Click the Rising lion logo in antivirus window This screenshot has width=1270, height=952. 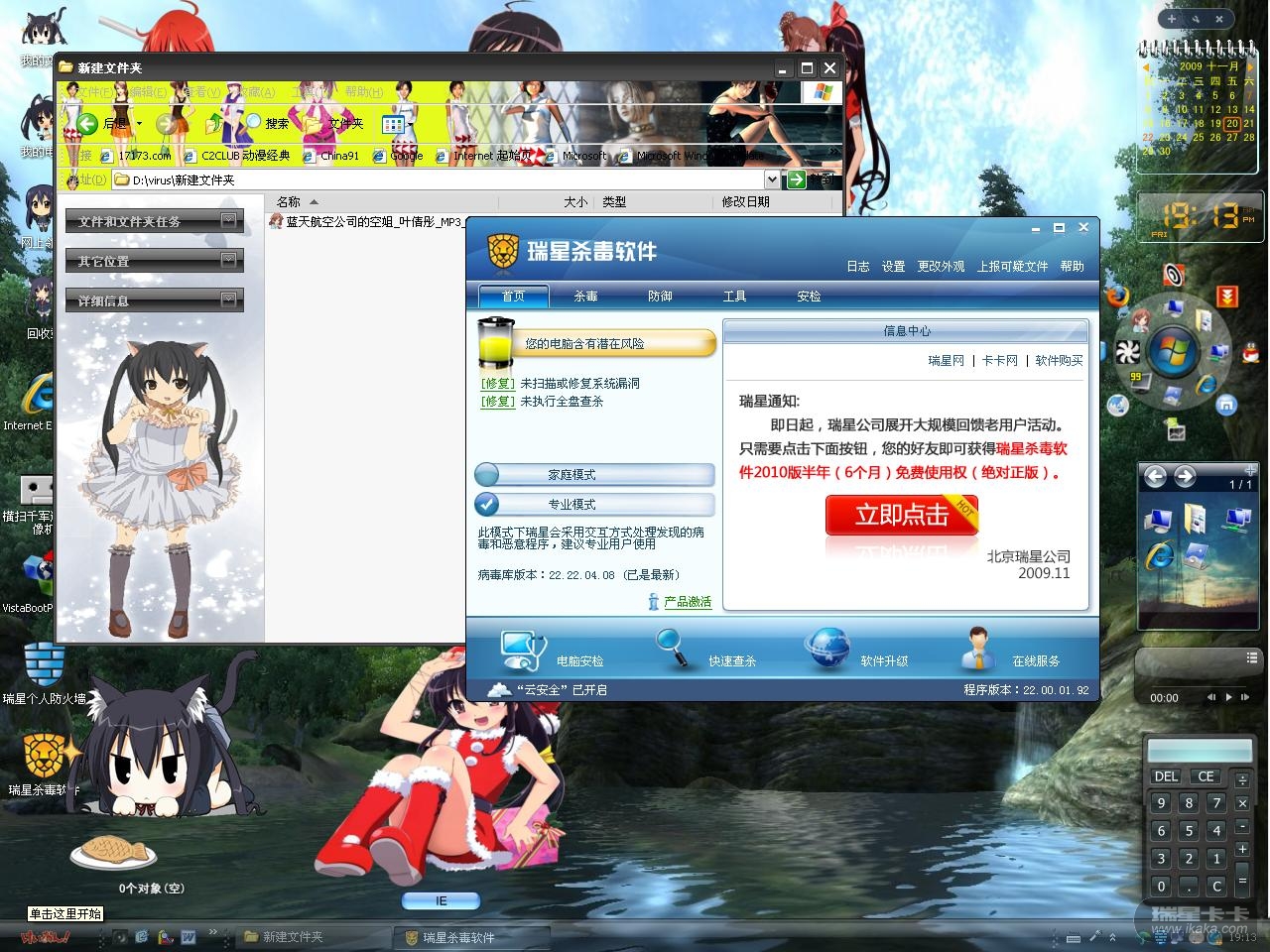[x=503, y=251]
